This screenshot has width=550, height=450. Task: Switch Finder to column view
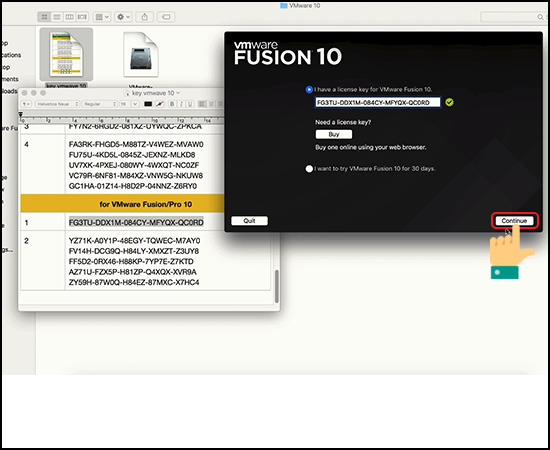[x=69, y=17]
